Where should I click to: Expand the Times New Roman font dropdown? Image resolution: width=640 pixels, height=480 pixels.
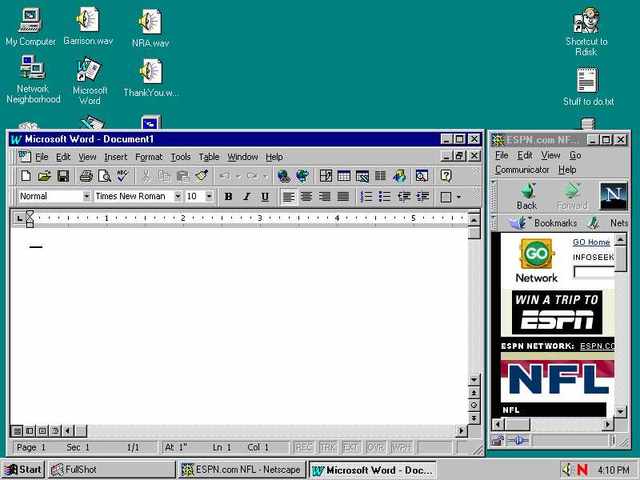tap(178, 196)
